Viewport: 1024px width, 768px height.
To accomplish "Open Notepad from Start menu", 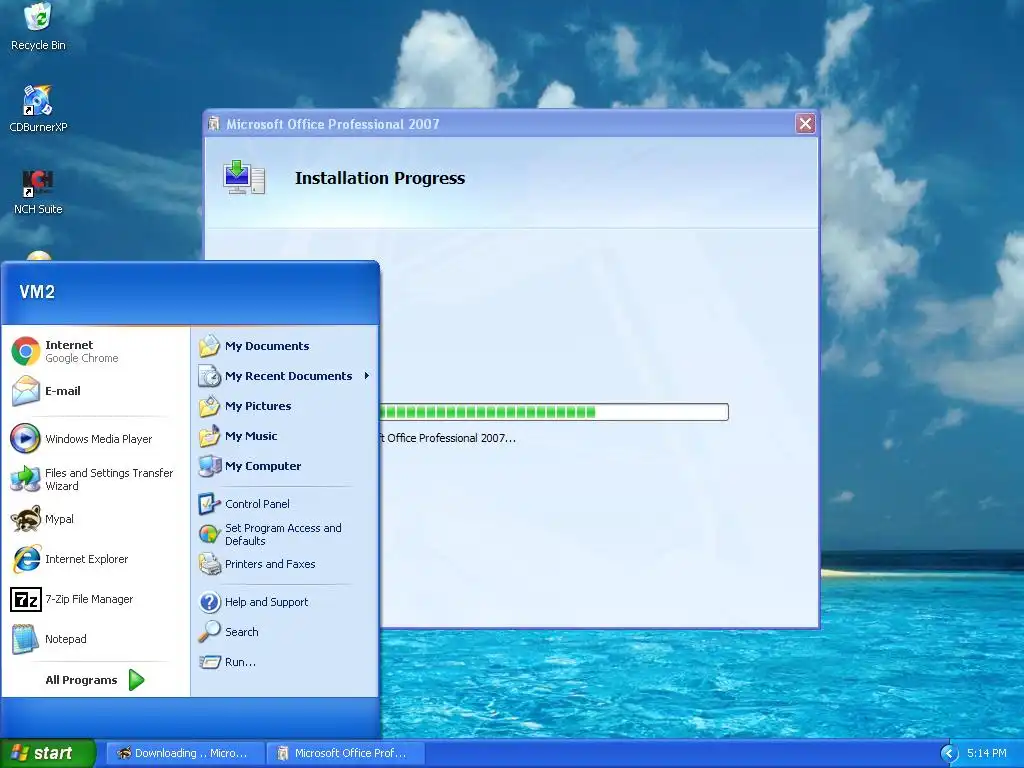I will pos(49,639).
